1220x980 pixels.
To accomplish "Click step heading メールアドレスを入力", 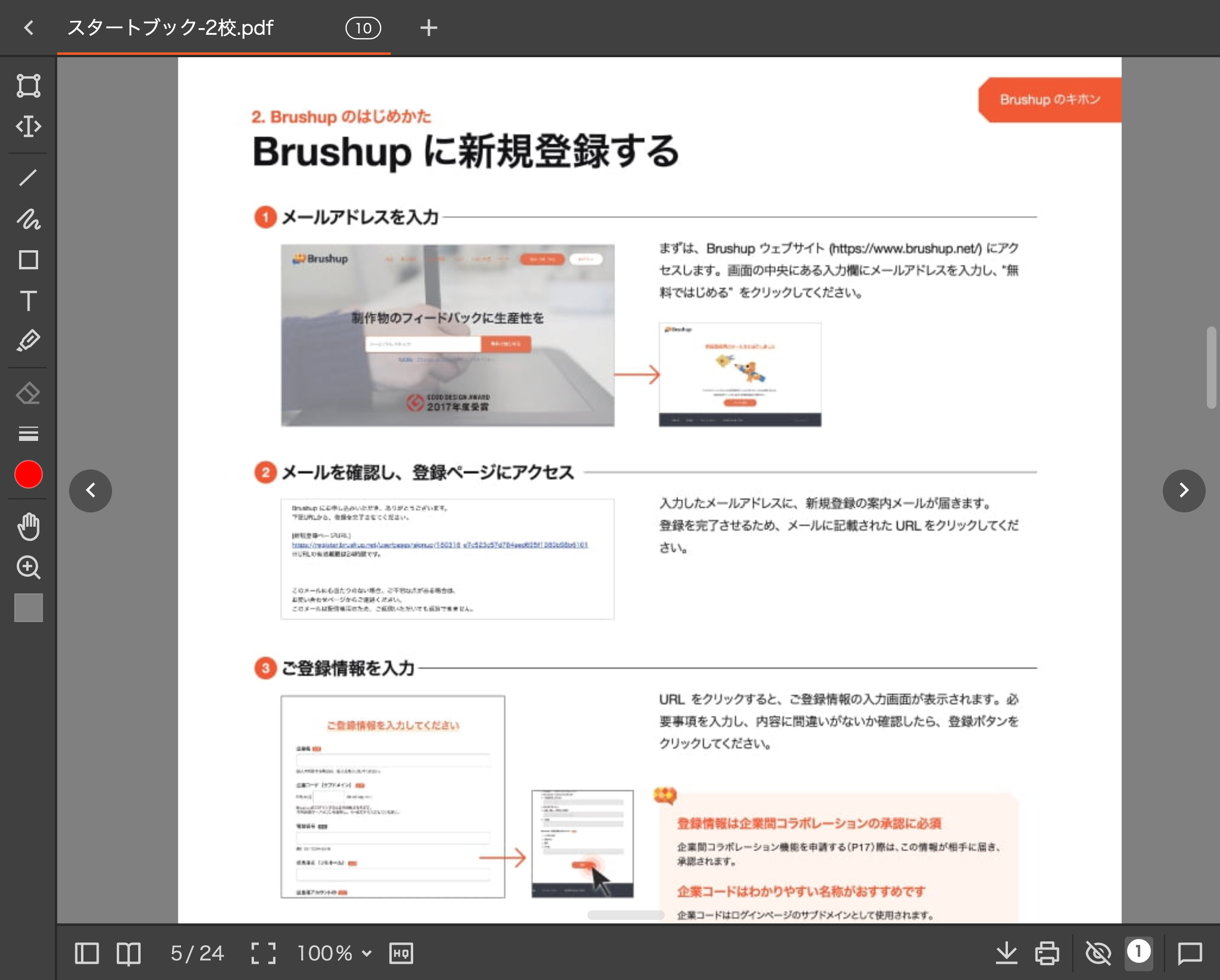I will (360, 217).
